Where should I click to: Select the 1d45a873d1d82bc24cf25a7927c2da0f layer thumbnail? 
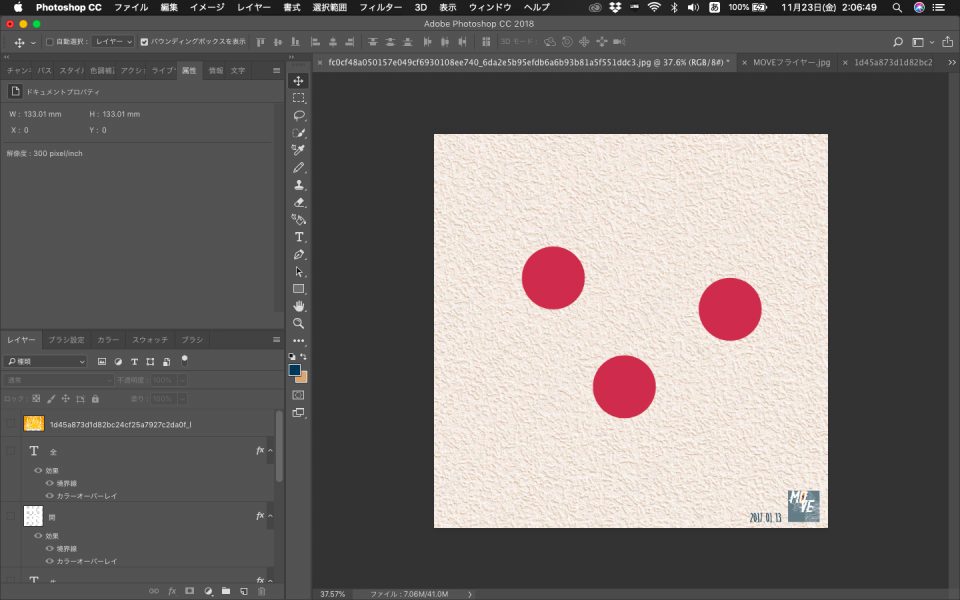[x=34, y=424]
